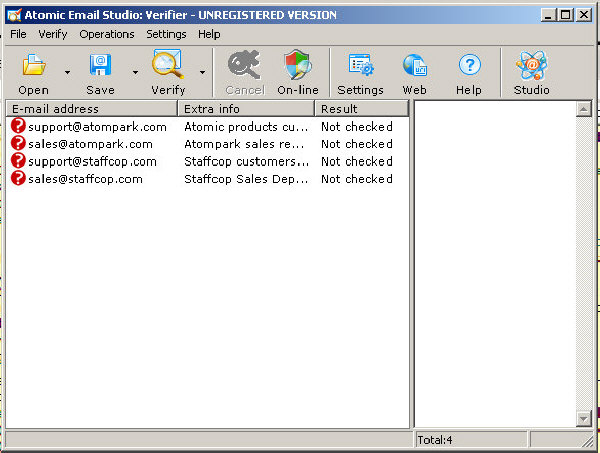This screenshot has width=600, height=453.
Task: Sort by the Result column header
Action: point(362,109)
